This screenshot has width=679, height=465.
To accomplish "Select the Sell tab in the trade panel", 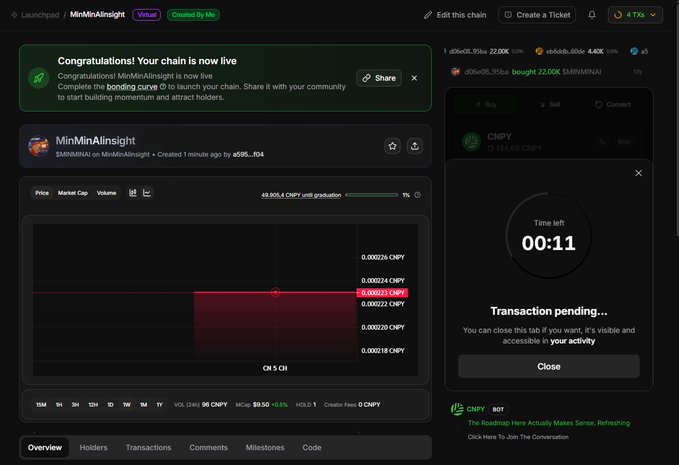I will pos(549,104).
